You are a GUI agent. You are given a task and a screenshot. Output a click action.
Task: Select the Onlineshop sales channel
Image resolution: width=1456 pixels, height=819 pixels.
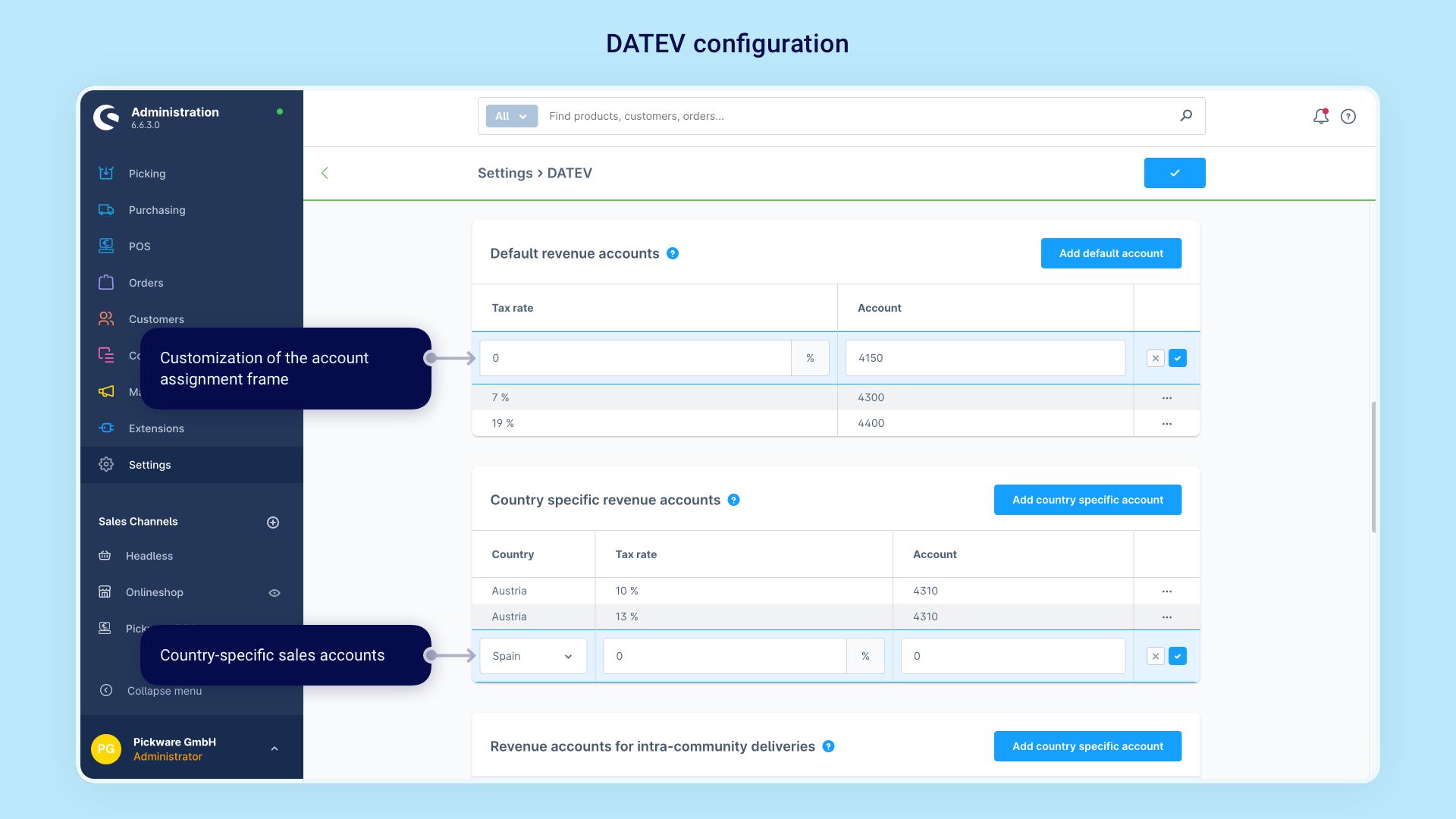click(155, 592)
